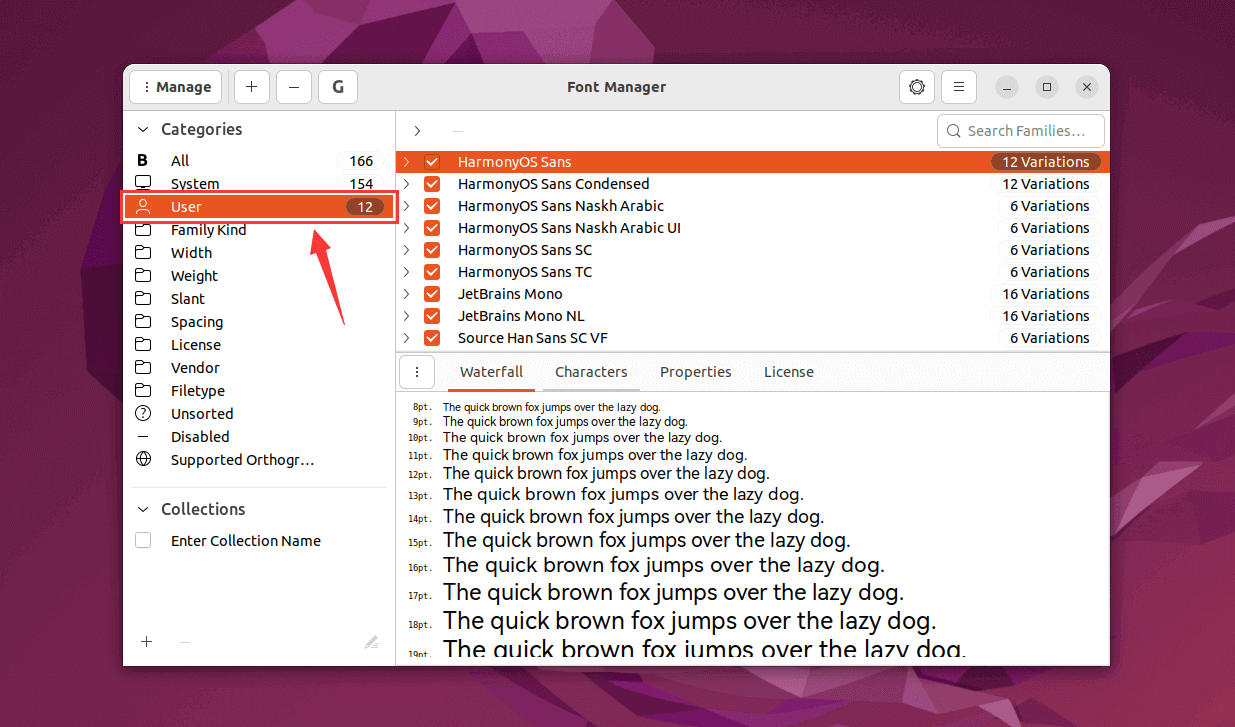Viewport: 1235px width, 727px height.
Task: Click 16 Variations on JetBrains Mono
Action: click(x=1046, y=294)
